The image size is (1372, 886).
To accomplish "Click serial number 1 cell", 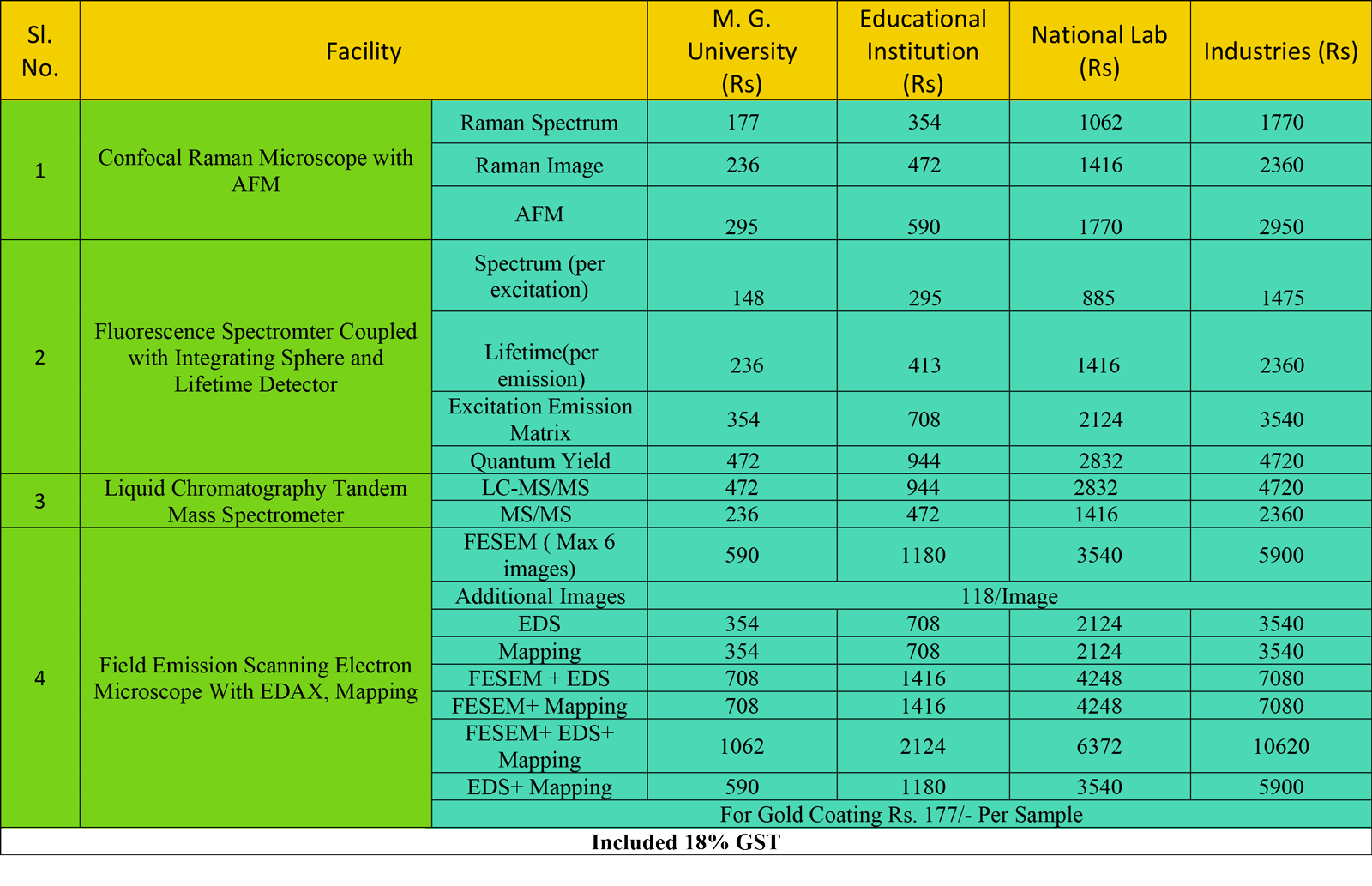I will pyautogui.click(x=40, y=171).
